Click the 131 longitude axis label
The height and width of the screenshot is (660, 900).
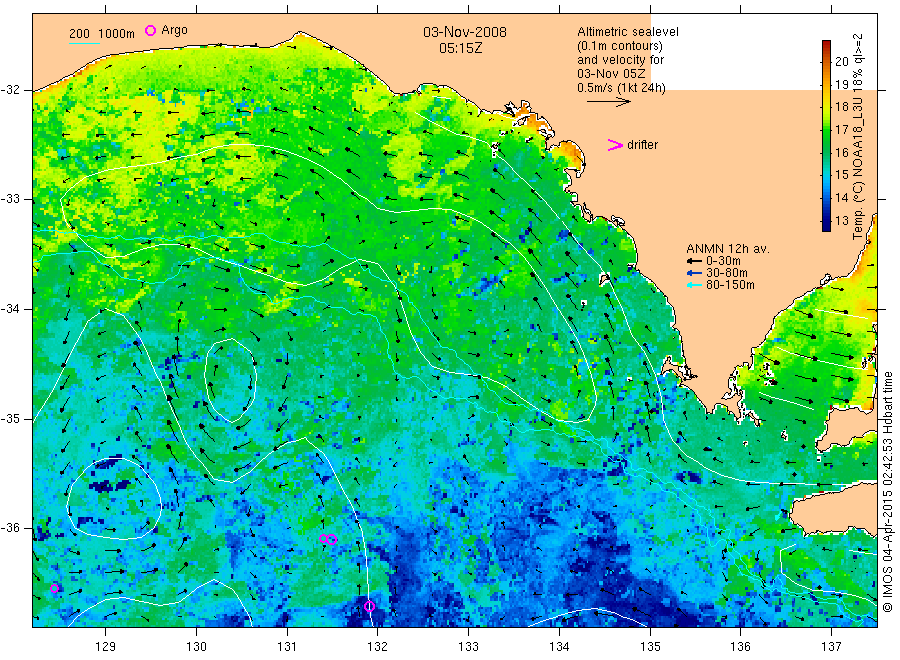(287, 647)
